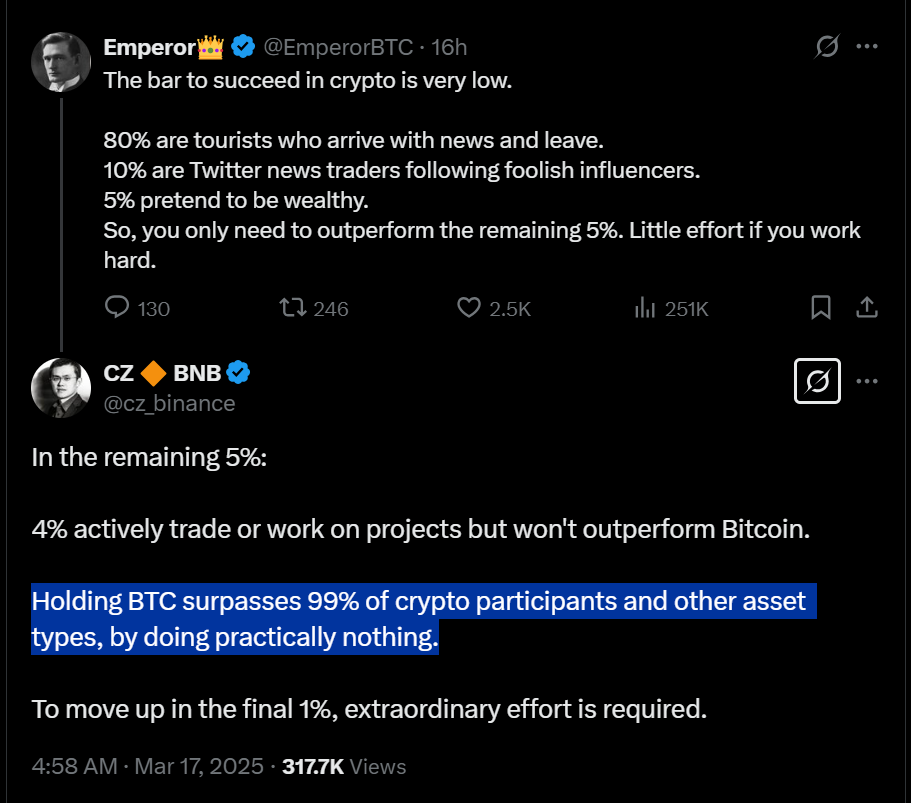
Task: Open more options menu on CZ's tweet
Action: click(x=868, y=380)
